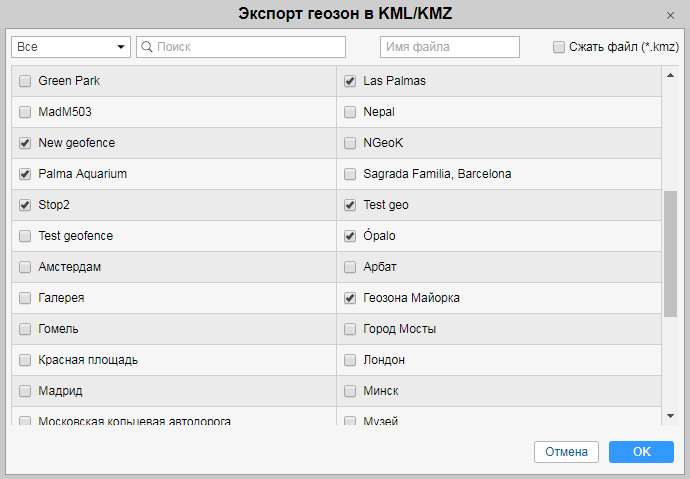This screenshot has height=479, width=690.
Task: Enable the 'Сжать файл (*.kmz)' checkbox
Action: click(x=559, y=47)
